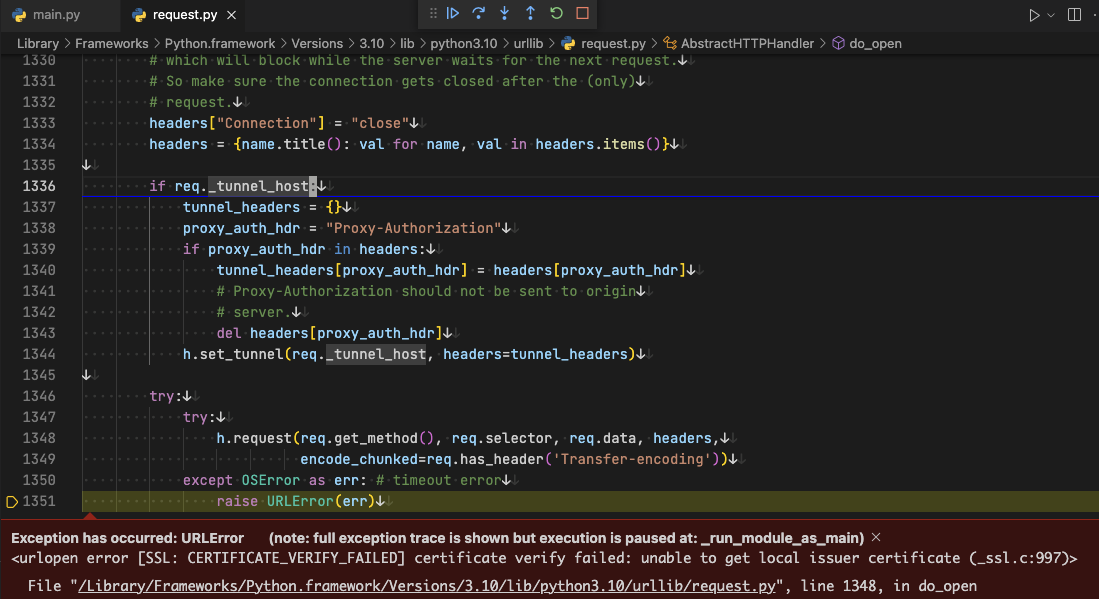Image resolution: width=1099 pixels, height=599 pixels.
Task: Grab the debug toolbar drag handle
Action: click(x=433, y=13)
